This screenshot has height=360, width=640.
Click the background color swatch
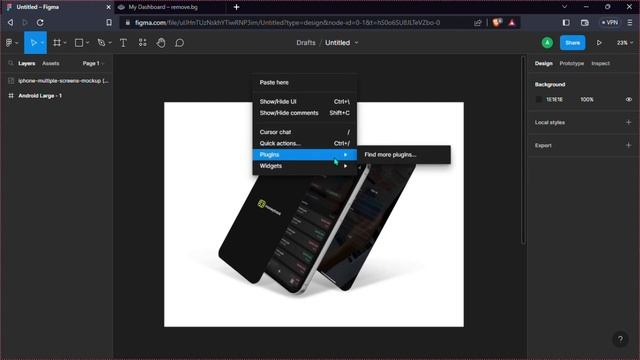click(x=538, y=100)
